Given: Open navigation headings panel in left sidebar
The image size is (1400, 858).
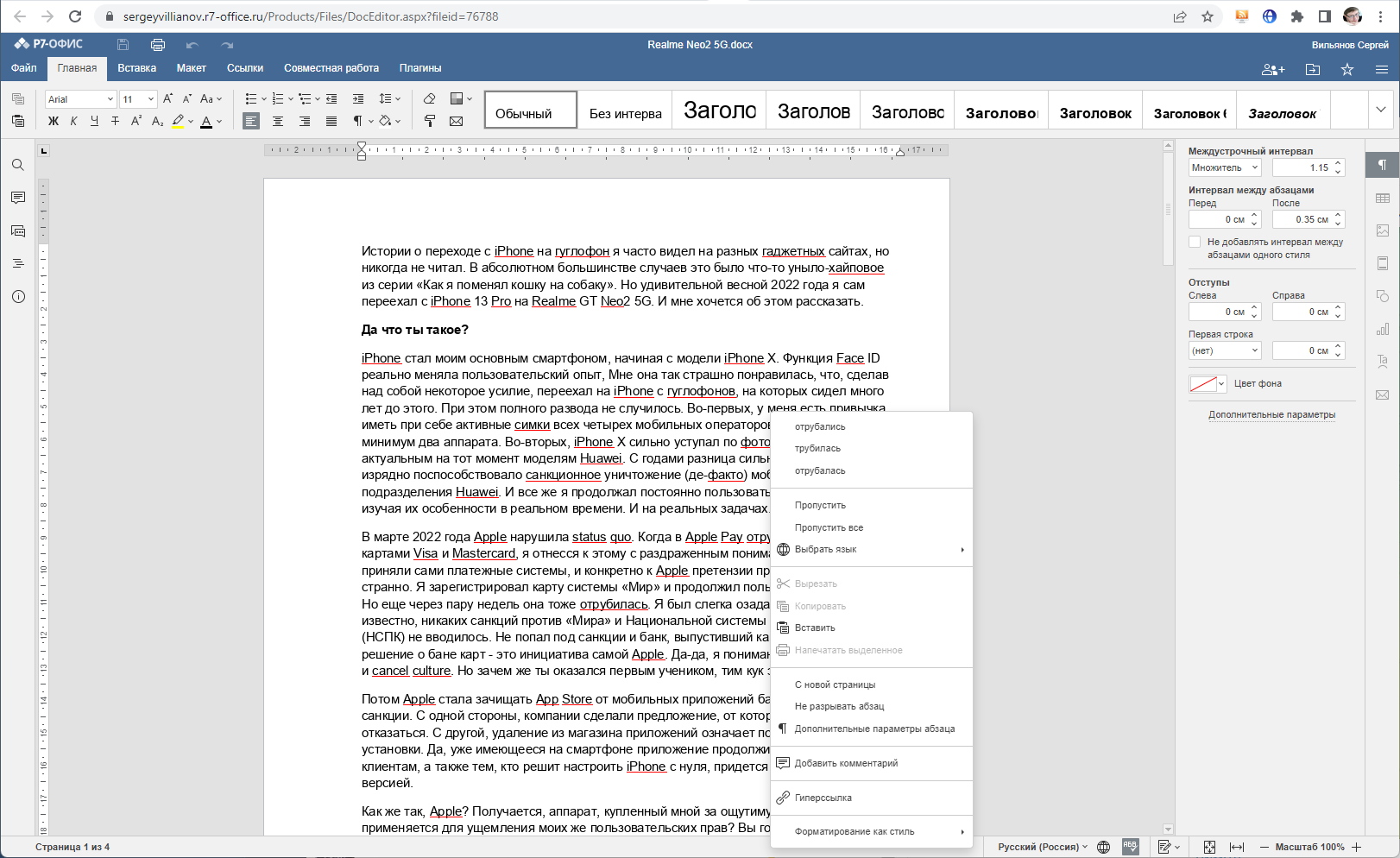Looking at the screenshot, I should pyautogui.click(x=18, y=263).
